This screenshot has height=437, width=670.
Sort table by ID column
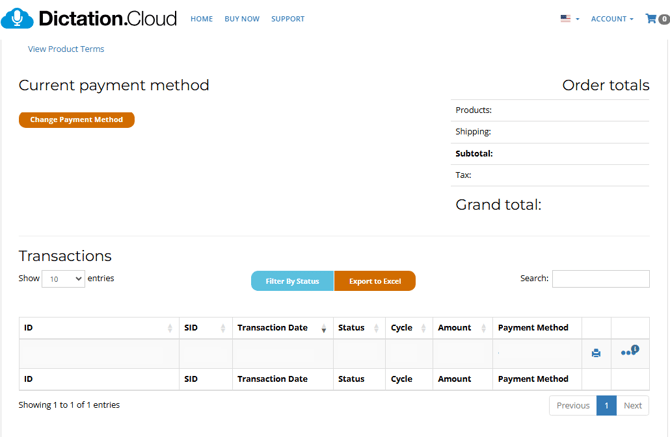pos(98,328)
